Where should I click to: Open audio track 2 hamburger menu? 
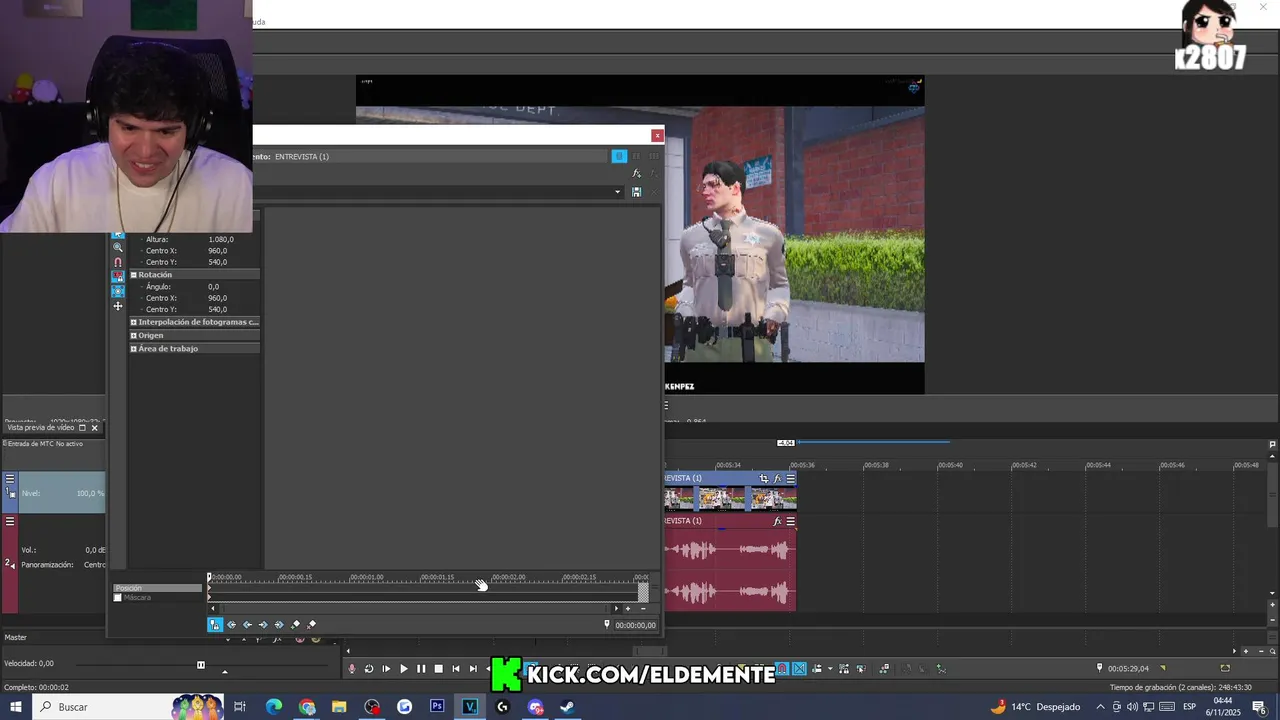tap(10, 521)
